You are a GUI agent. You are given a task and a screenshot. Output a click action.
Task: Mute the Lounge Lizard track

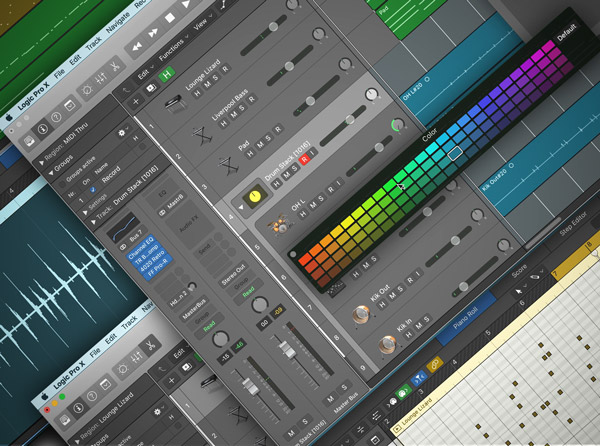207,84
